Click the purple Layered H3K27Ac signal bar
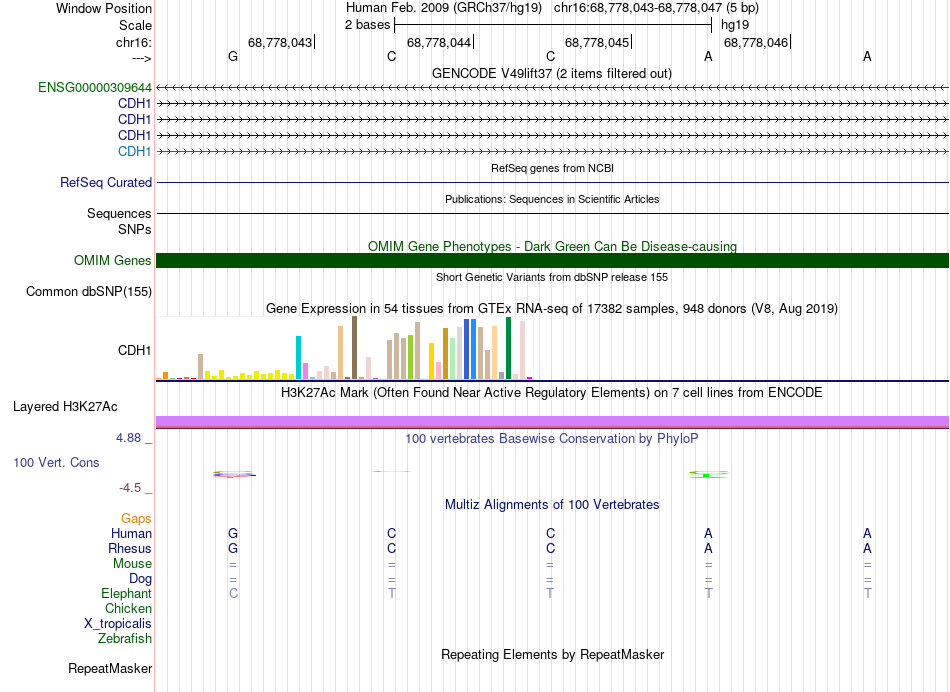 point(552,422)
